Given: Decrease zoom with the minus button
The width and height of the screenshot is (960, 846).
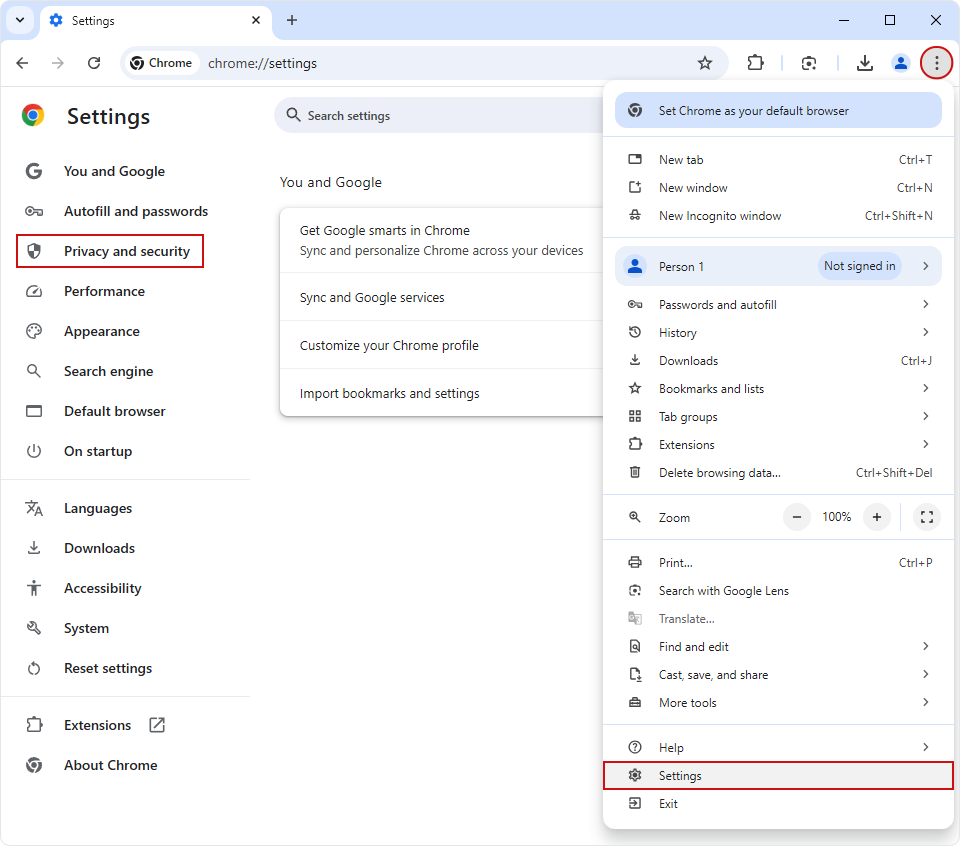Looking at the screenshot, I should (x=797, y=517).
